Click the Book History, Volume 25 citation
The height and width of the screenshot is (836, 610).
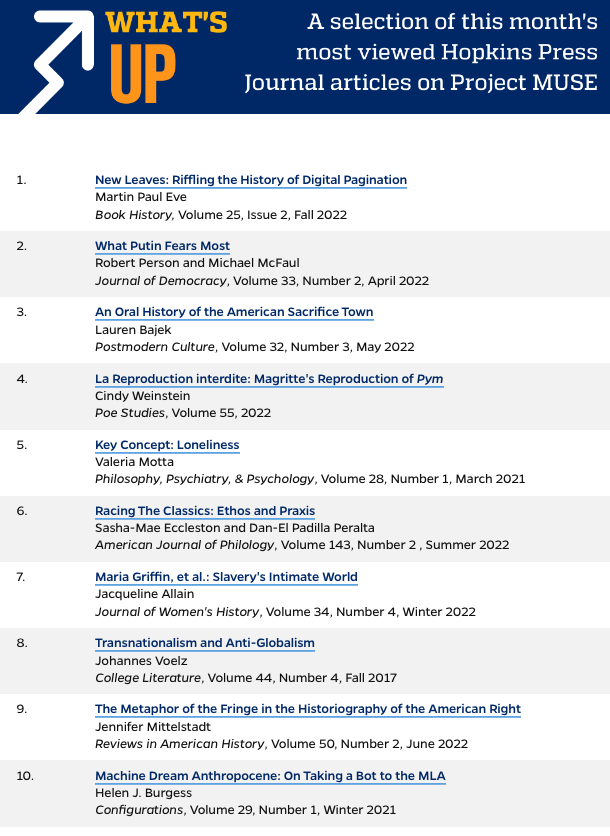click(221, 215)
